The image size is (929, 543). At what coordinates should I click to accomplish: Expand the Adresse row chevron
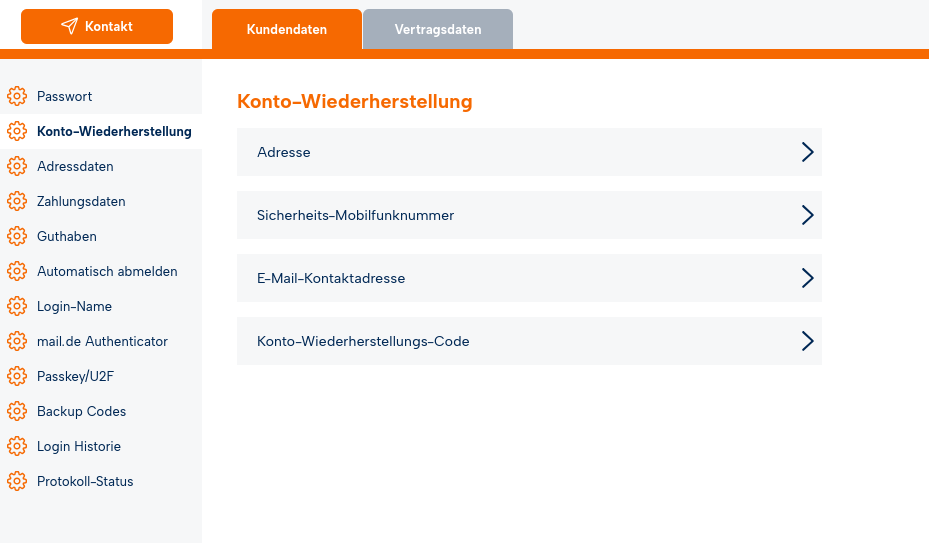pyautogui.click(x=807, y=152)
